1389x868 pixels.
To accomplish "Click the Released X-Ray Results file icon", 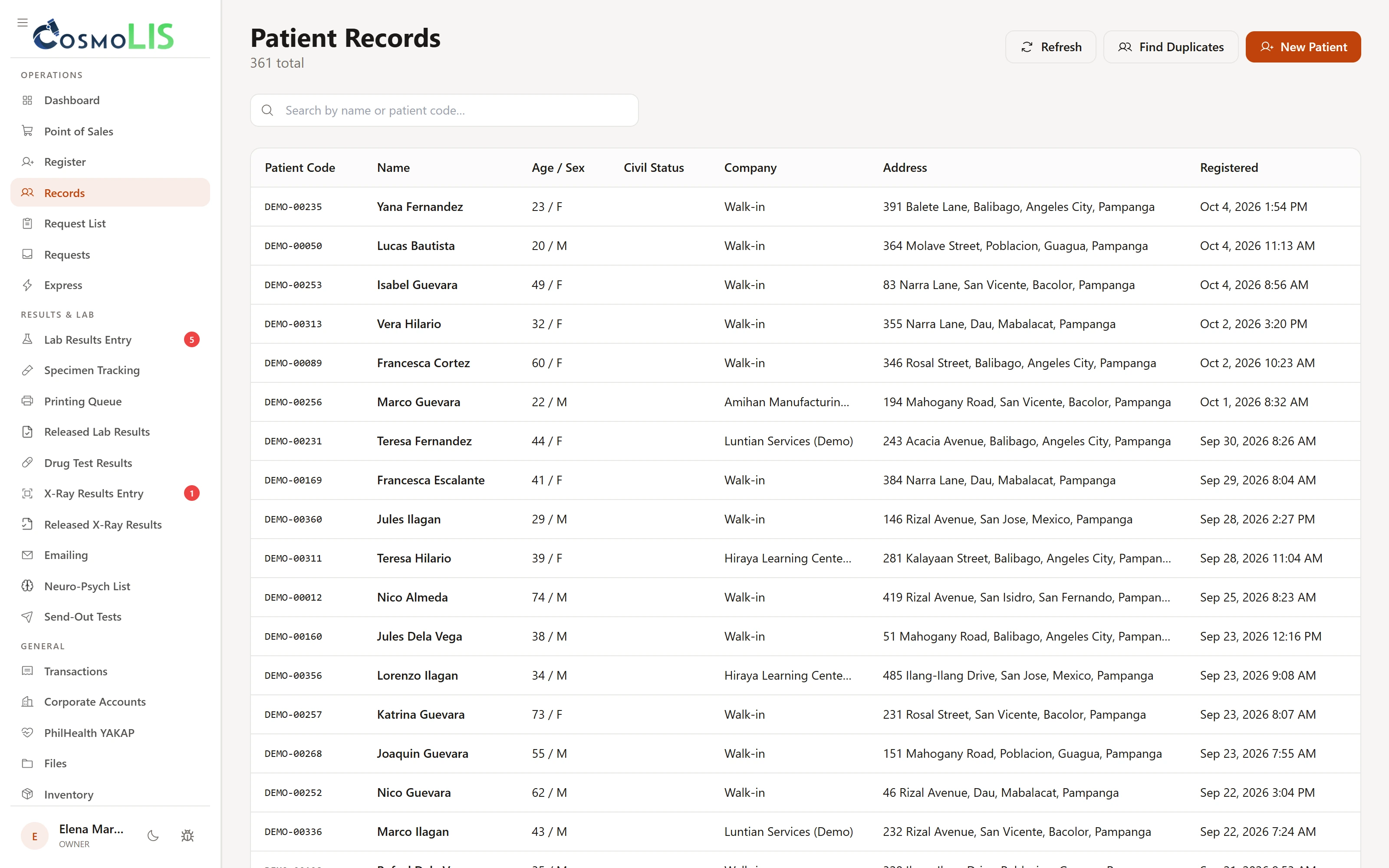I will 27,524.
